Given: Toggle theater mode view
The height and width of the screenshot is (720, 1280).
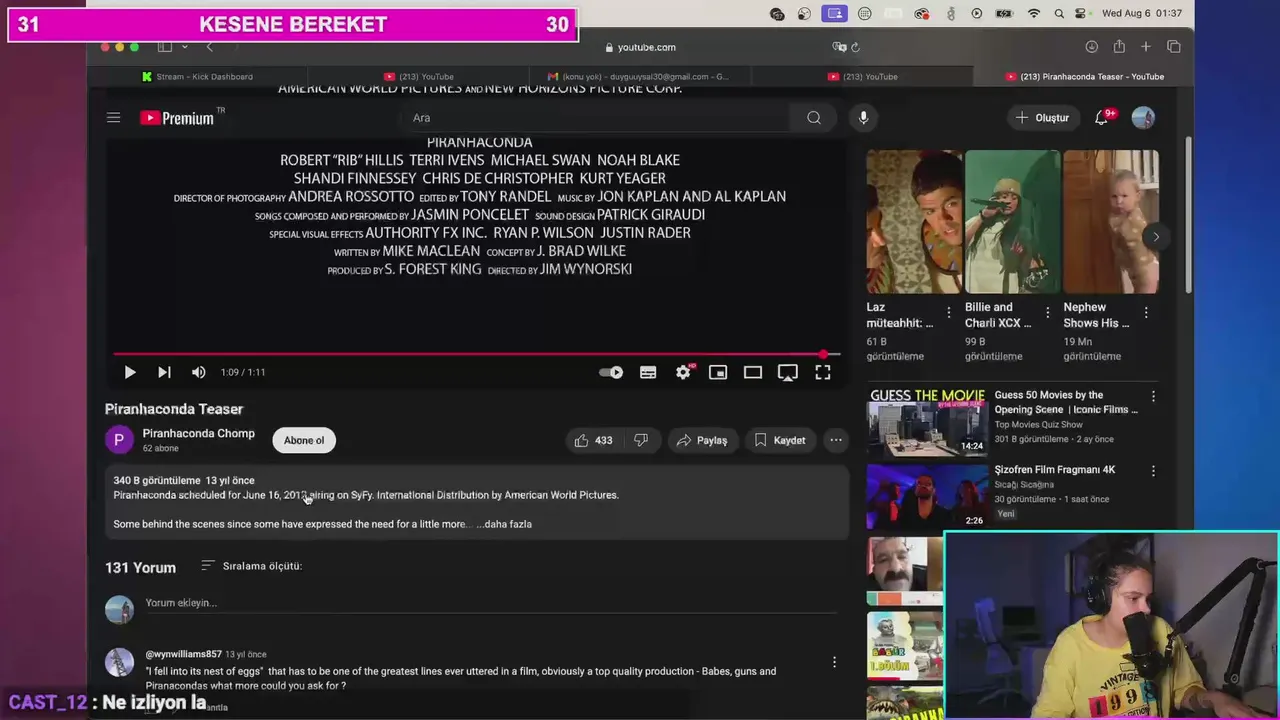Looking at the screenshot, I should point(753,372).
